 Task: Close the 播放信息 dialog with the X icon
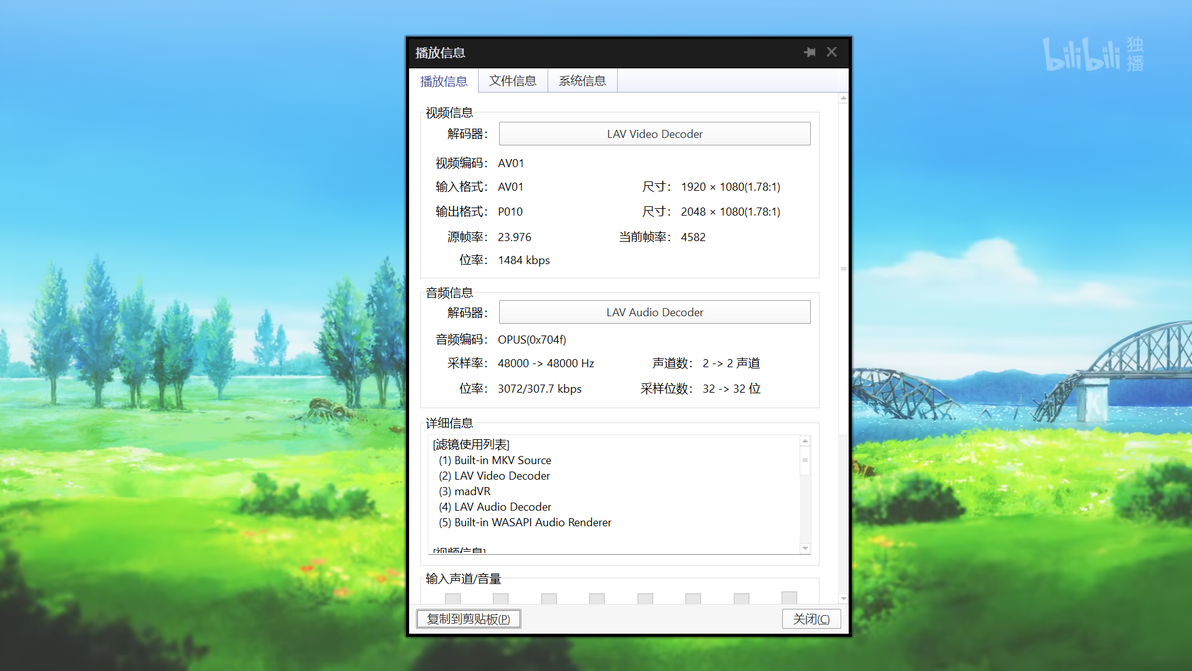832,52
